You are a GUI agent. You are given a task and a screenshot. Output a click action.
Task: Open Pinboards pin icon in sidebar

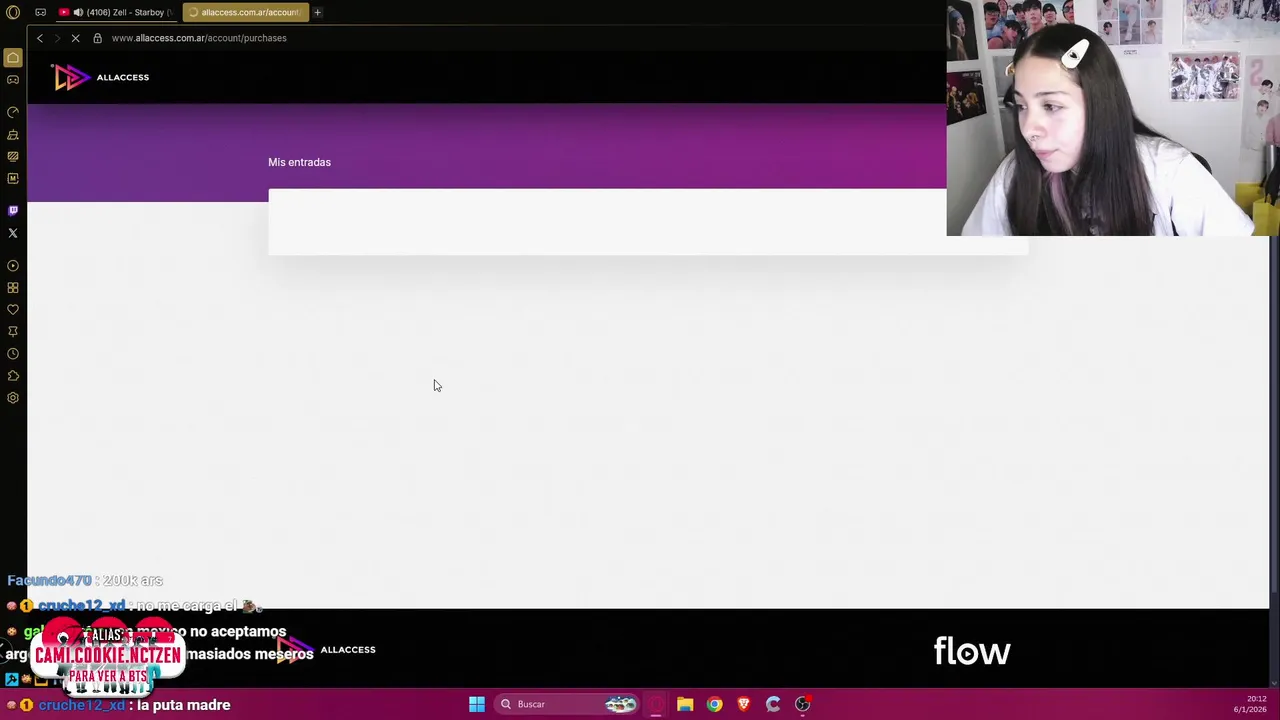13,332
